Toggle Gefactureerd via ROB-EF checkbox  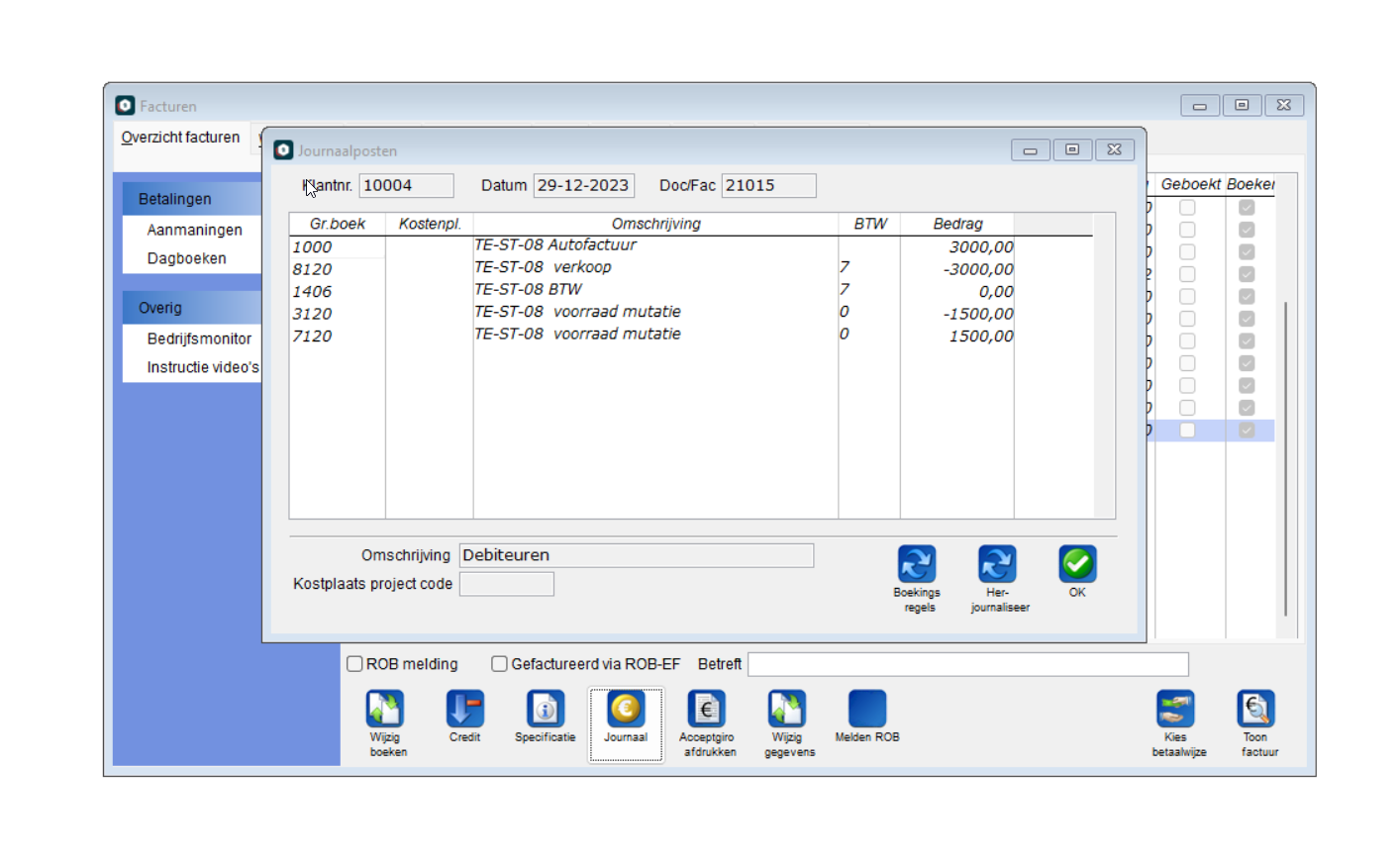[x=500, y=664]
